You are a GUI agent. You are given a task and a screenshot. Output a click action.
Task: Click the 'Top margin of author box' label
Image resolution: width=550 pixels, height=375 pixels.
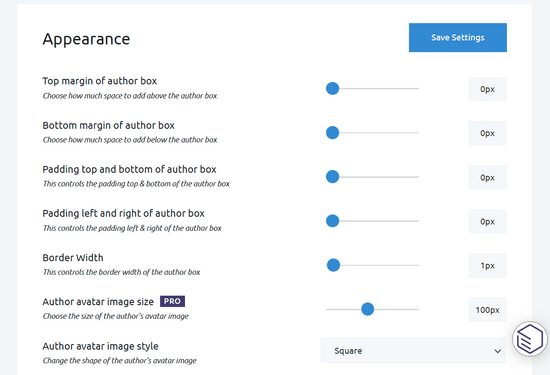pos(100,81)
